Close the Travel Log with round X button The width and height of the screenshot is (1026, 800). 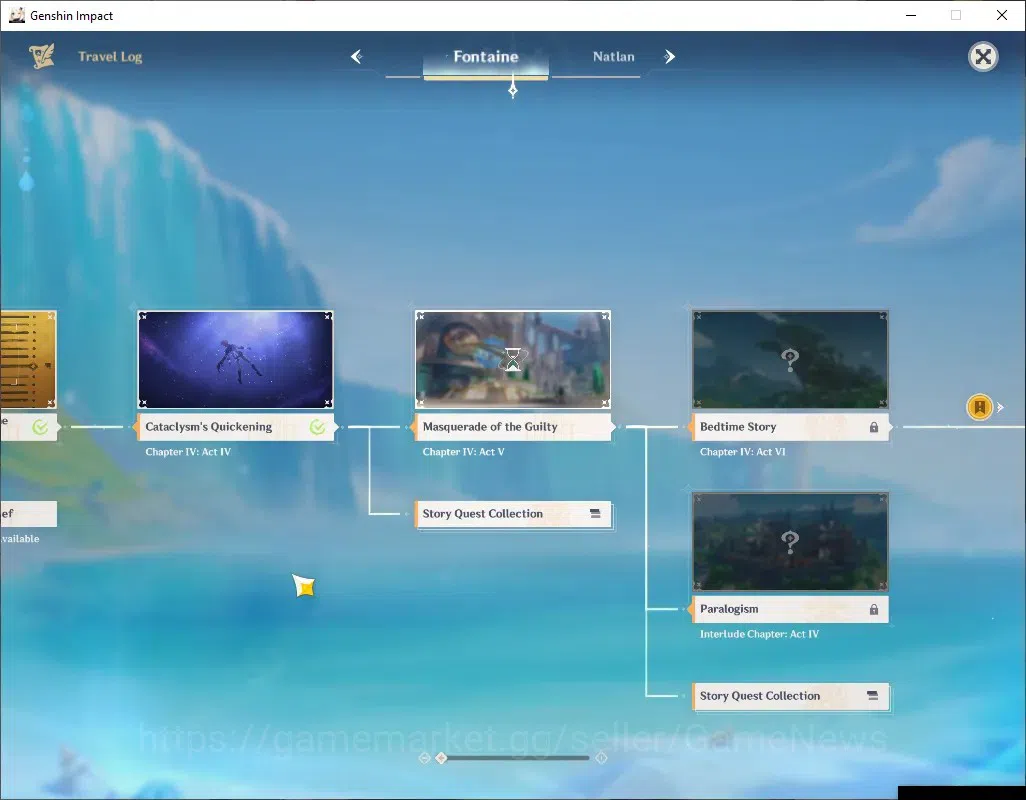(x=983, y=57)
